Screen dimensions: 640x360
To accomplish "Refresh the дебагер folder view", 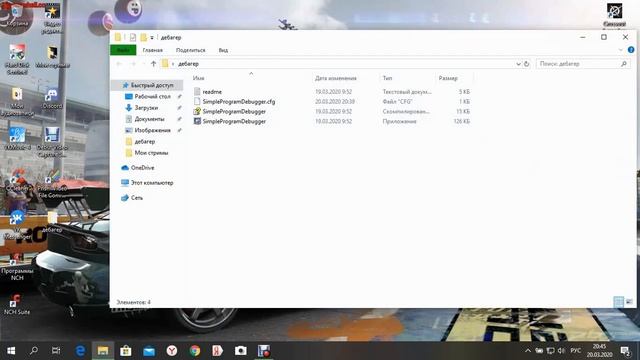I will (527, 64).
